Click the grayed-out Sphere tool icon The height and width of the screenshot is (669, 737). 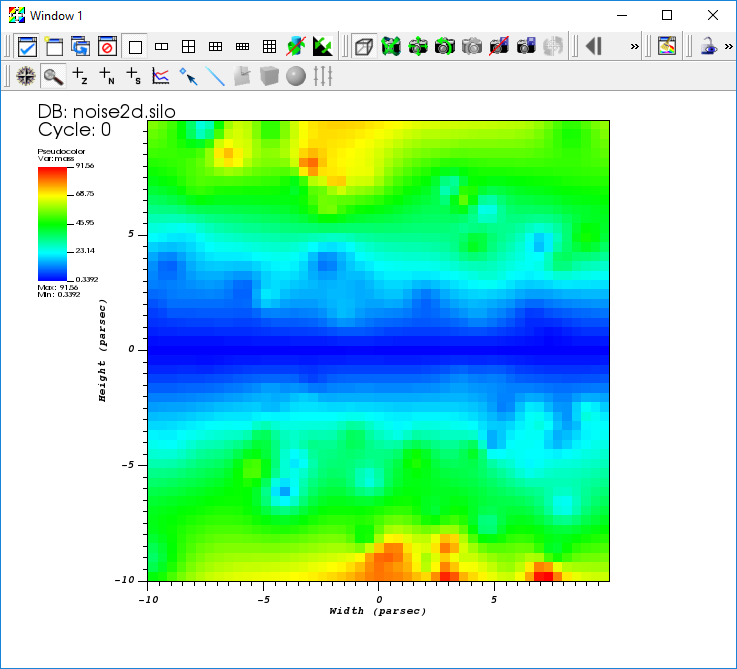[296, 76]
